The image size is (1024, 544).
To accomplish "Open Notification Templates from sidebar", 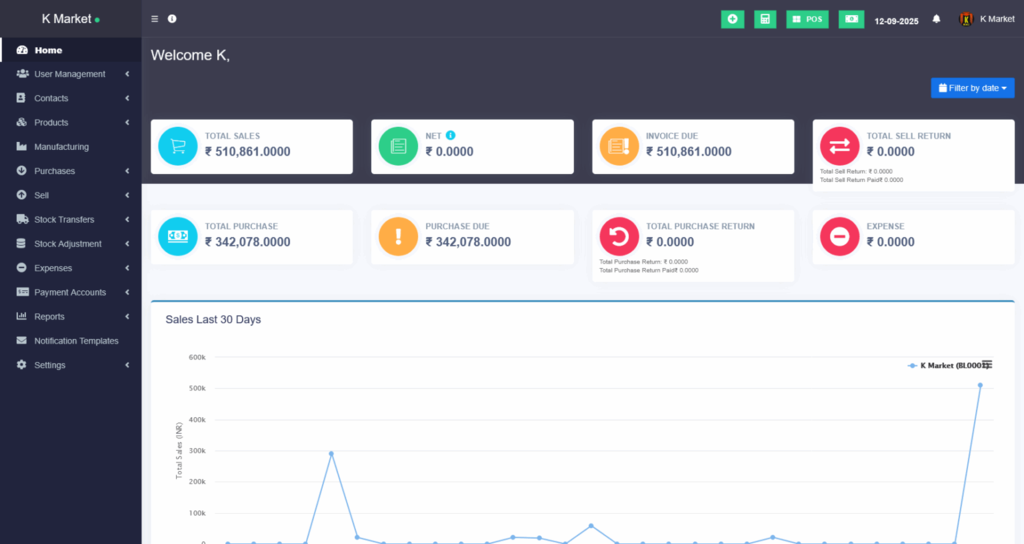I will [x=76, y=341].
